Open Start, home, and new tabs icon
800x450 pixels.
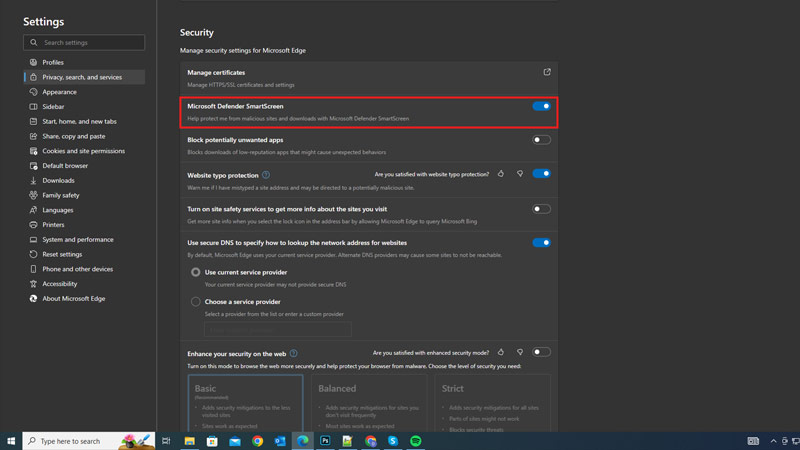[x=33, y=121]
